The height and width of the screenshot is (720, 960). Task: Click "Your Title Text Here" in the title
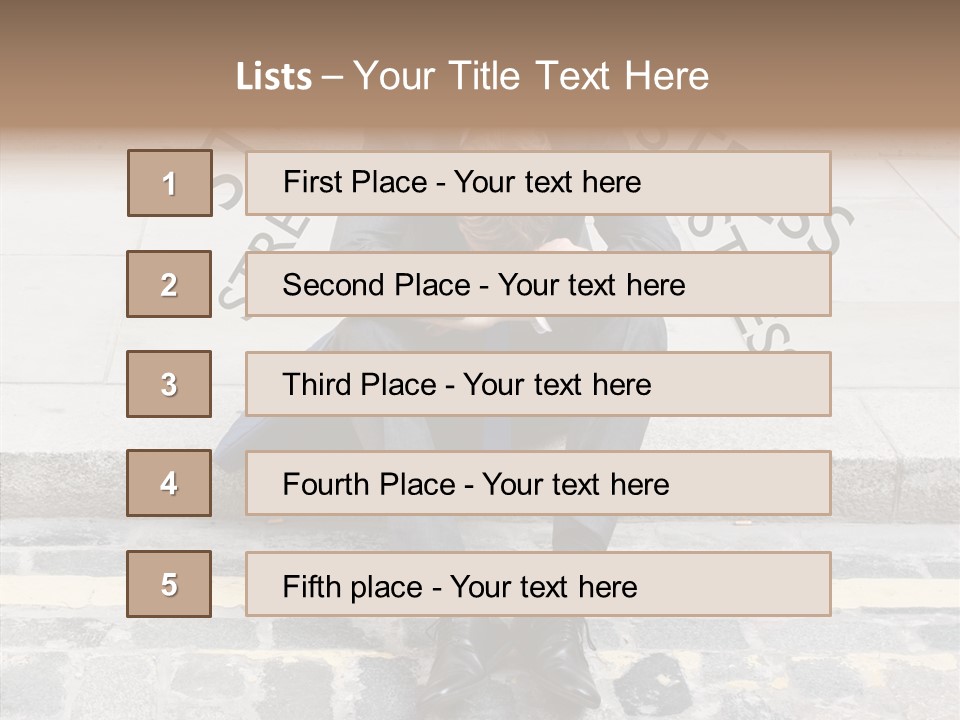pos(531,76)
